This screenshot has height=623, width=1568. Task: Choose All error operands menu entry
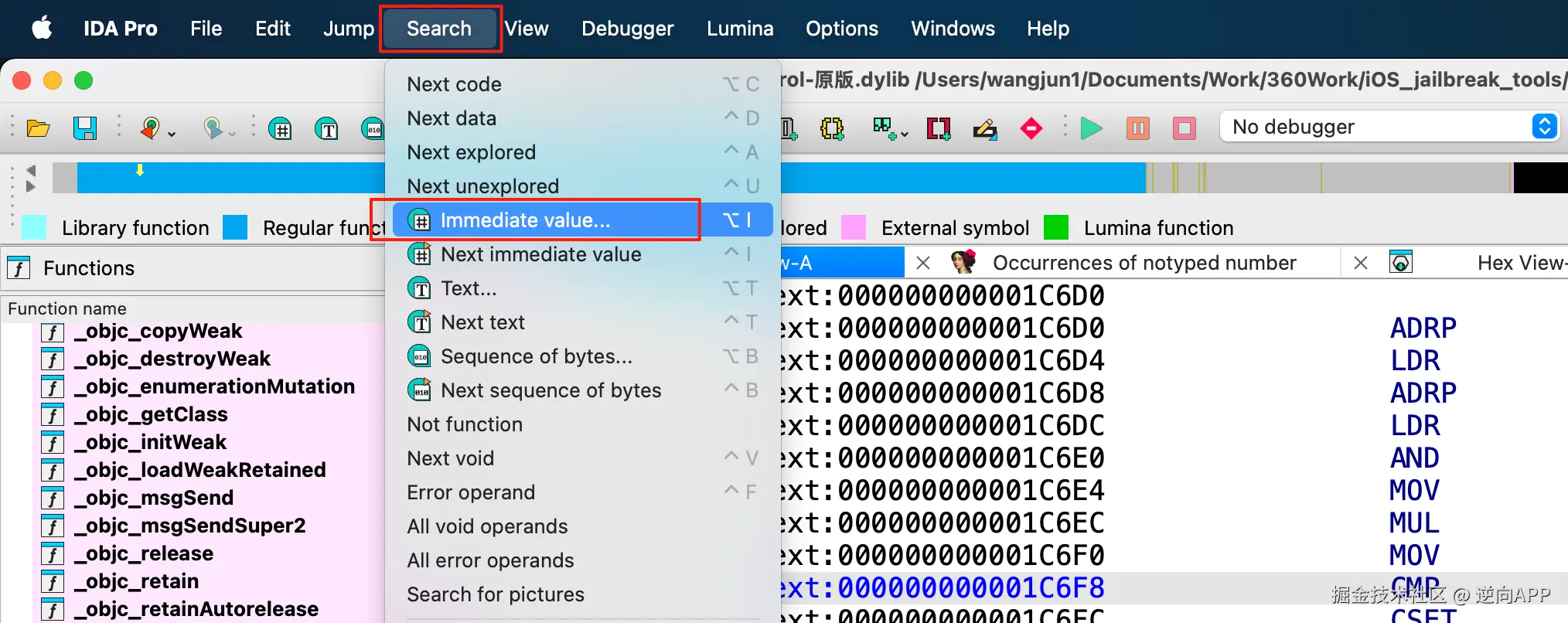pyautogui.click(x=583, y=560)
